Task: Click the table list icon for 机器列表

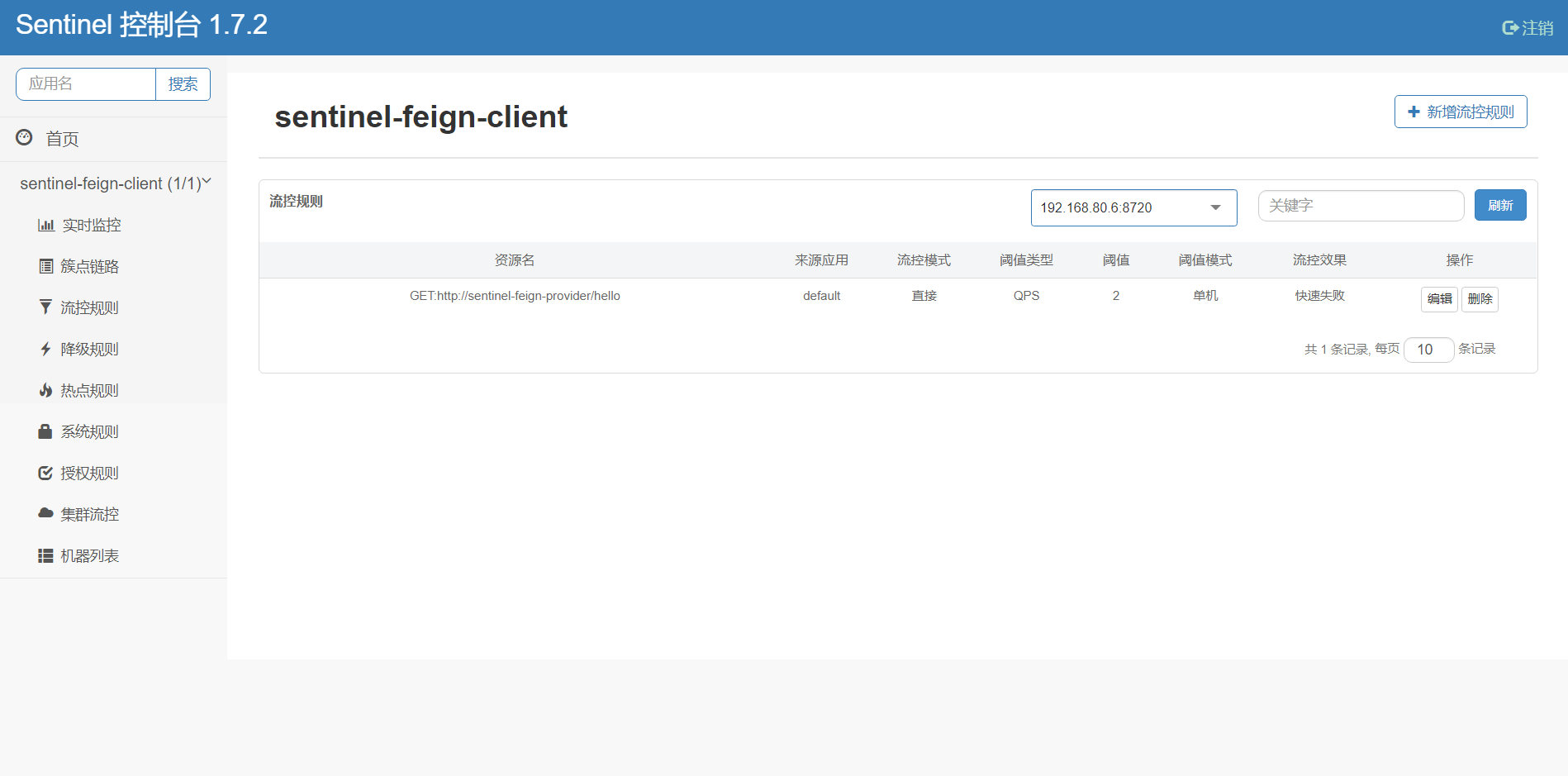Action: click(45, 555)
